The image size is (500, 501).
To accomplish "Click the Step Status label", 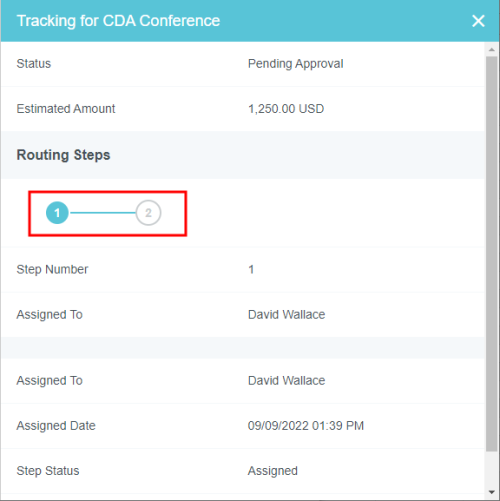I will [48, 471].
